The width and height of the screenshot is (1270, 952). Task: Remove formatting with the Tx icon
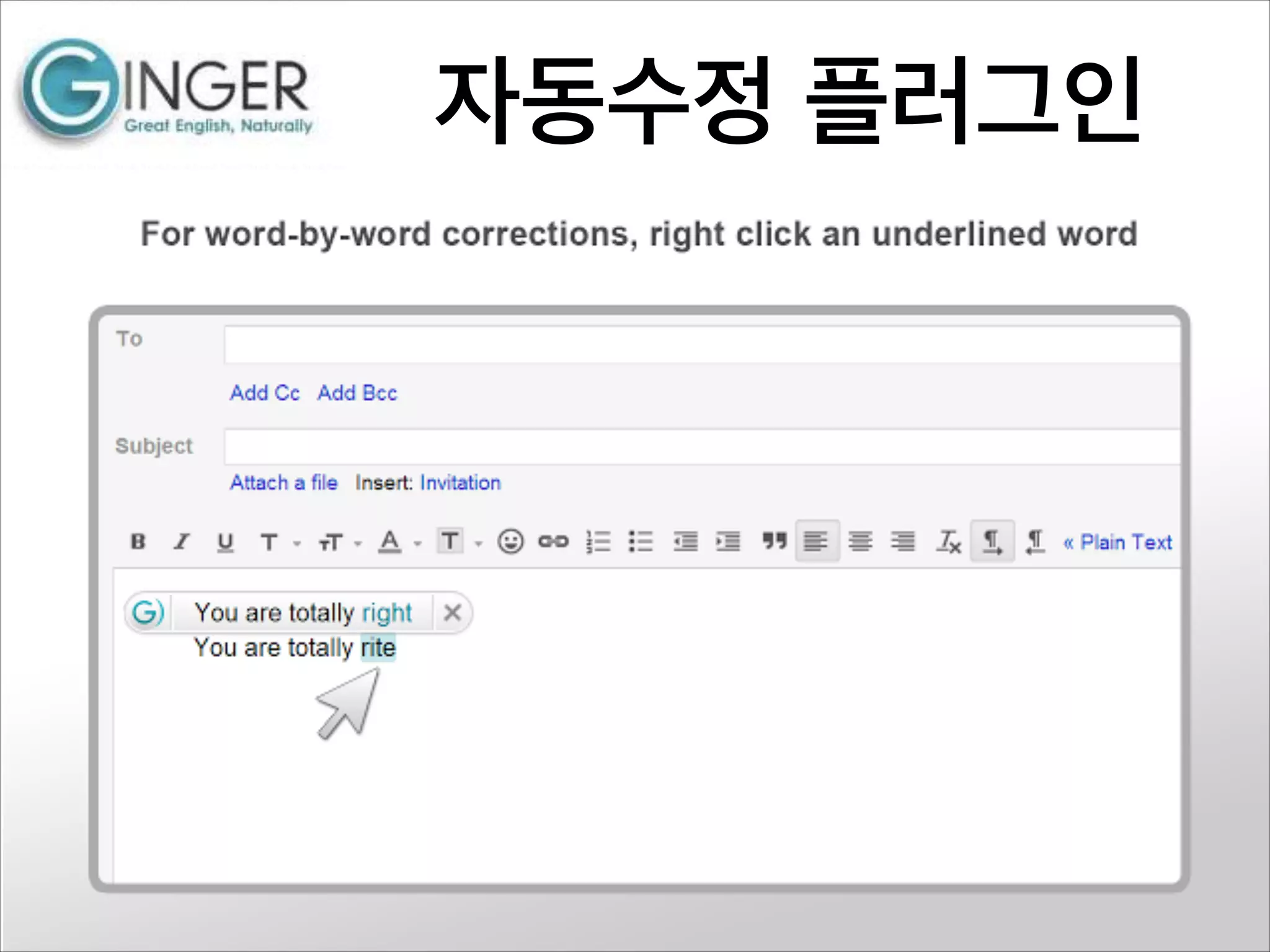pyautogui.click(x=948, y=542)
